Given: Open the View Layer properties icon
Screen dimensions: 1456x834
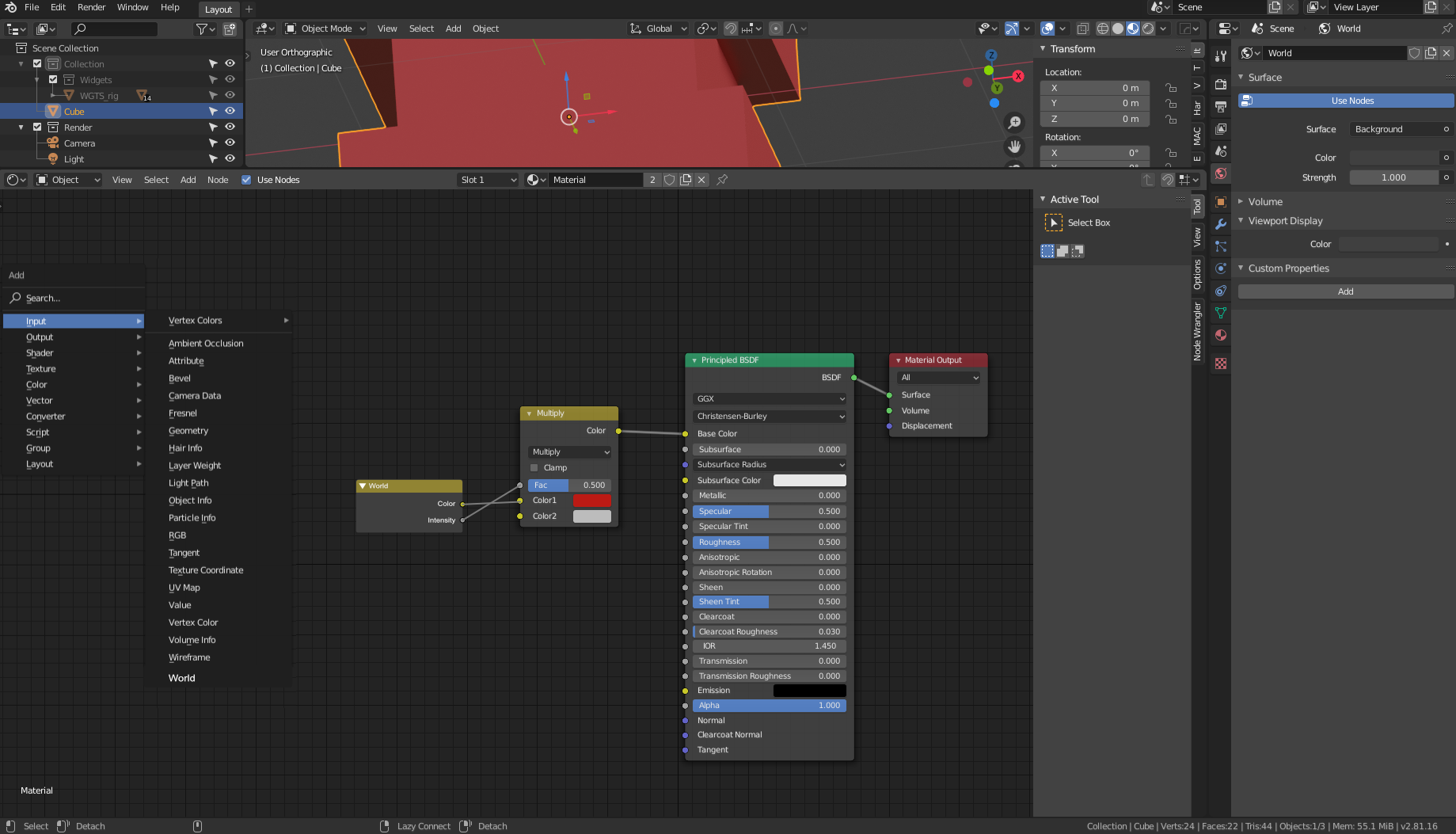Looking at the screenshot, I should coord(1221,129).
